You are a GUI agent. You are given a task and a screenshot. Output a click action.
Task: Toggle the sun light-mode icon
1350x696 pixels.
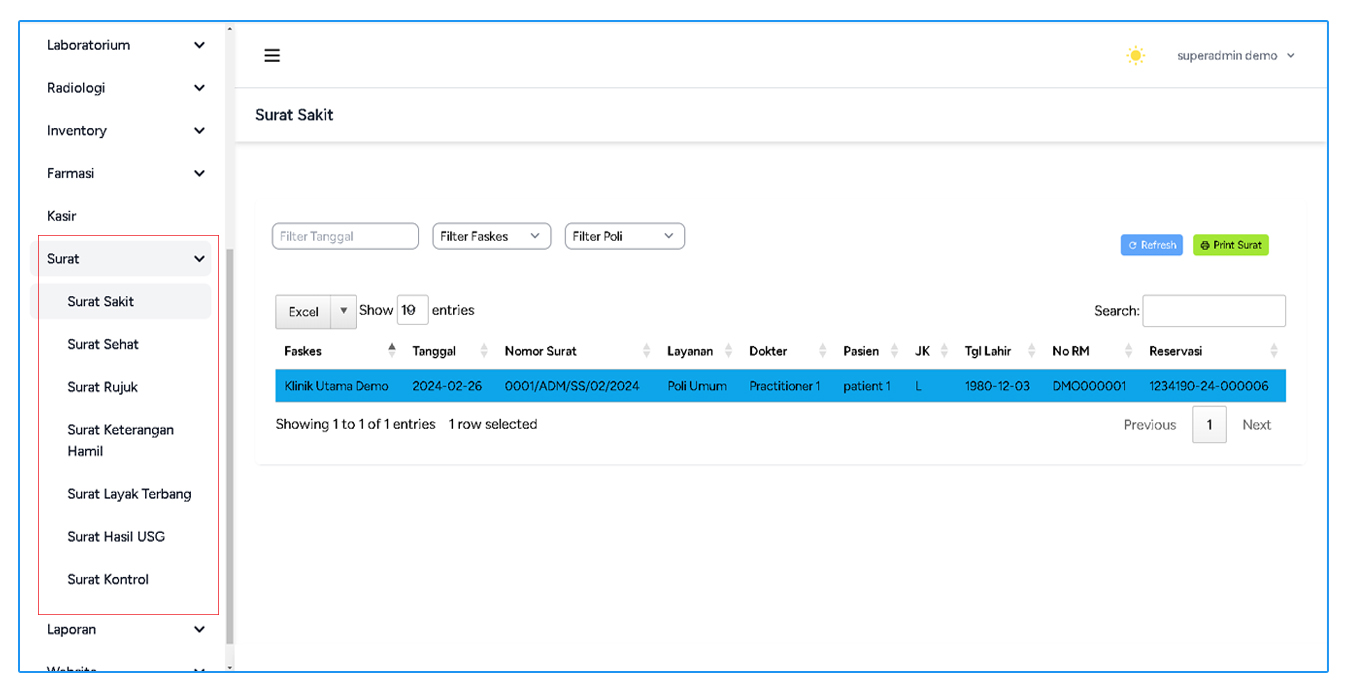point(1135,56)
